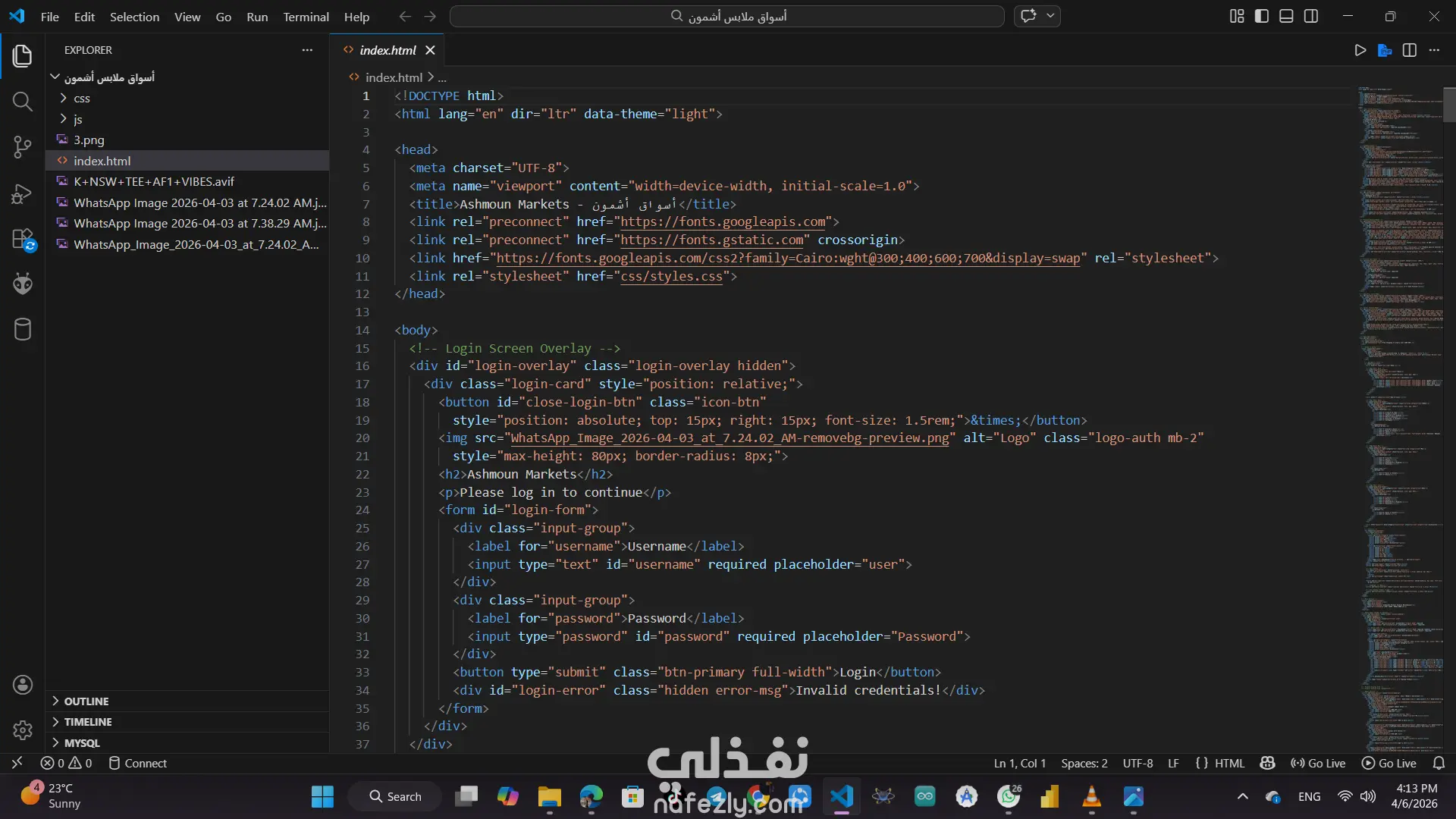Open the Search view in activity bar
This screenshot has height=819, width=1456.
23,102
